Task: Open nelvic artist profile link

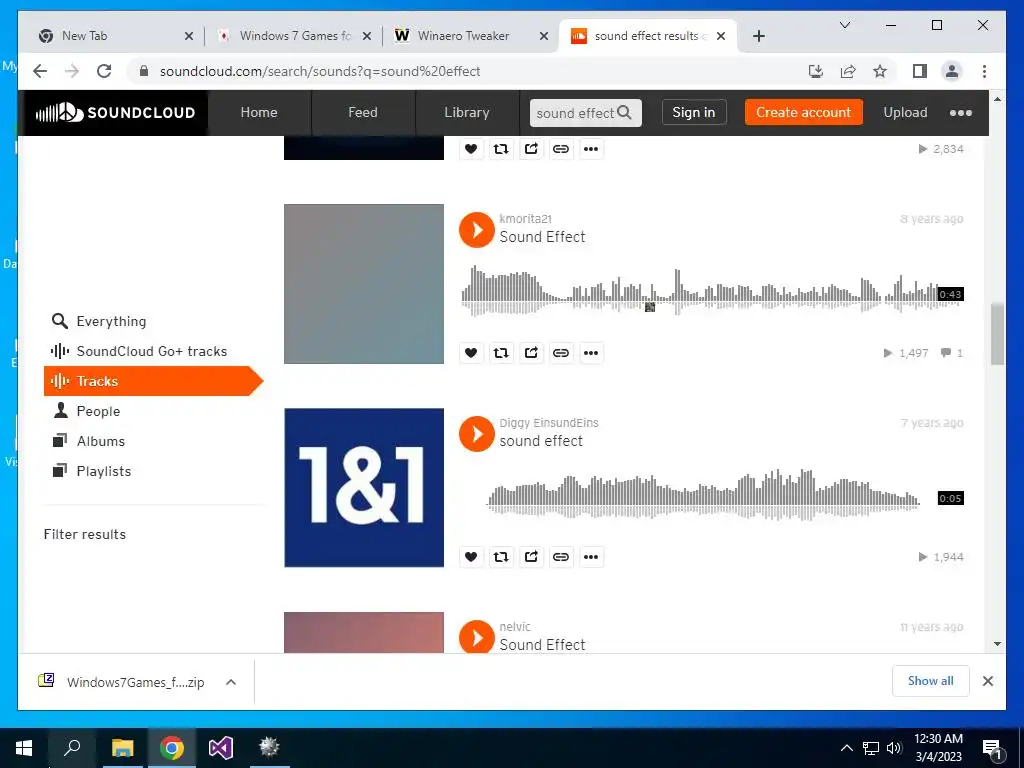Action: pyautogui.click(x=515, y=626)
